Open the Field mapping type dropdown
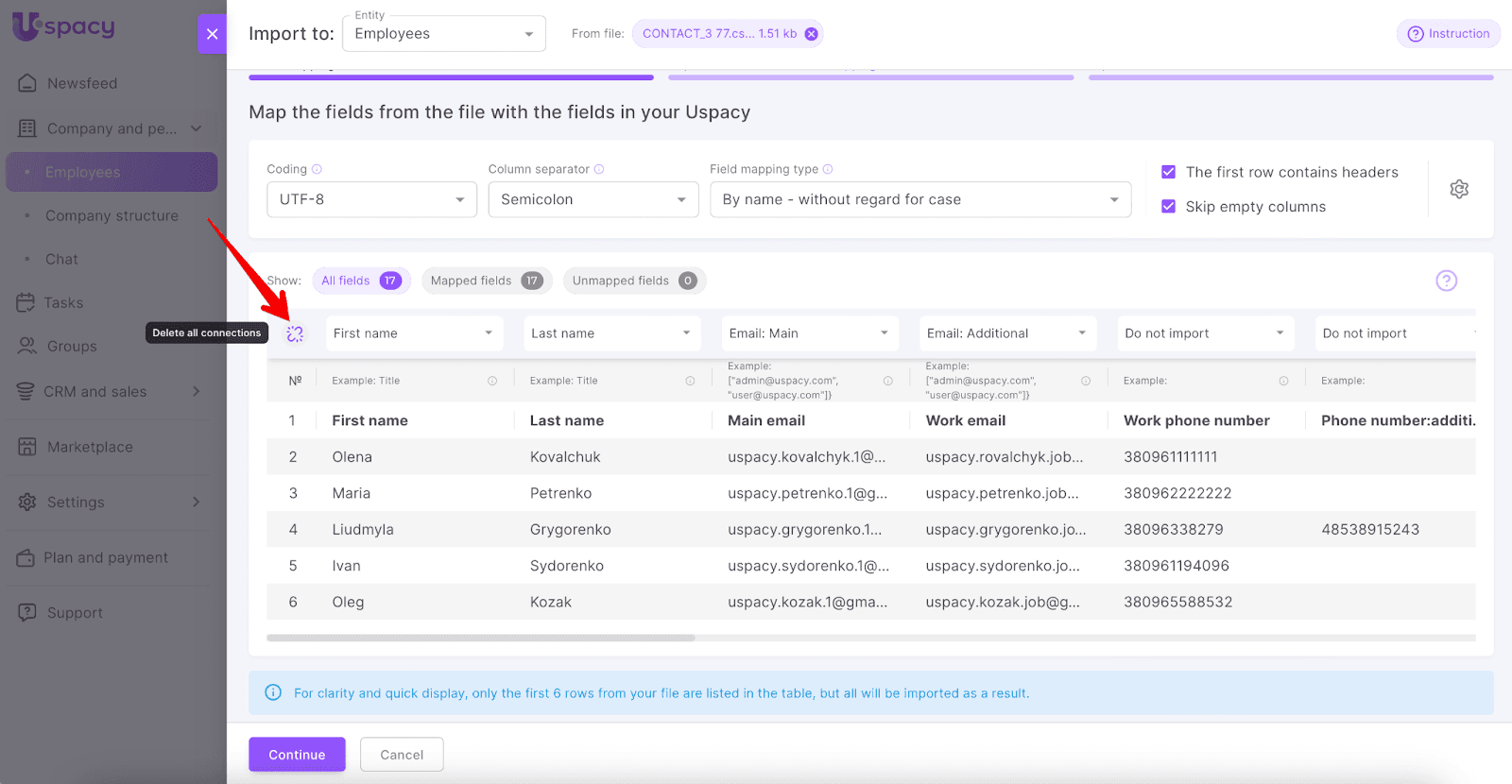This screenshot has width=1512, height=784. [919, 199]
